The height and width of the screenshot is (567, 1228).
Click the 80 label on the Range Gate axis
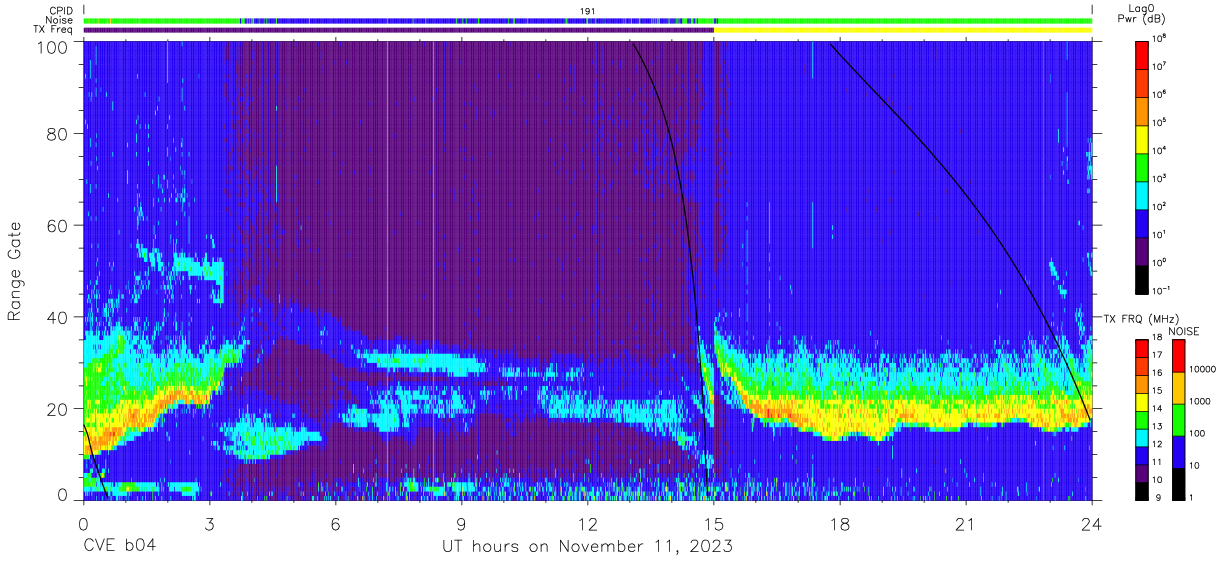(58, 134)
